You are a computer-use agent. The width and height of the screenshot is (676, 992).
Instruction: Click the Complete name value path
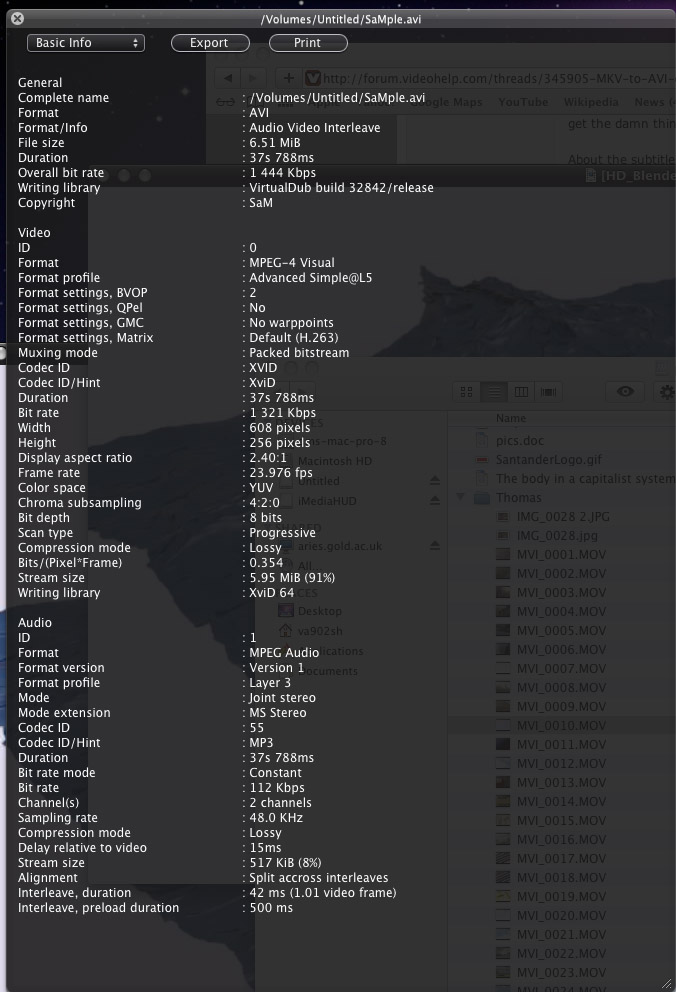(x=337, y=97)
